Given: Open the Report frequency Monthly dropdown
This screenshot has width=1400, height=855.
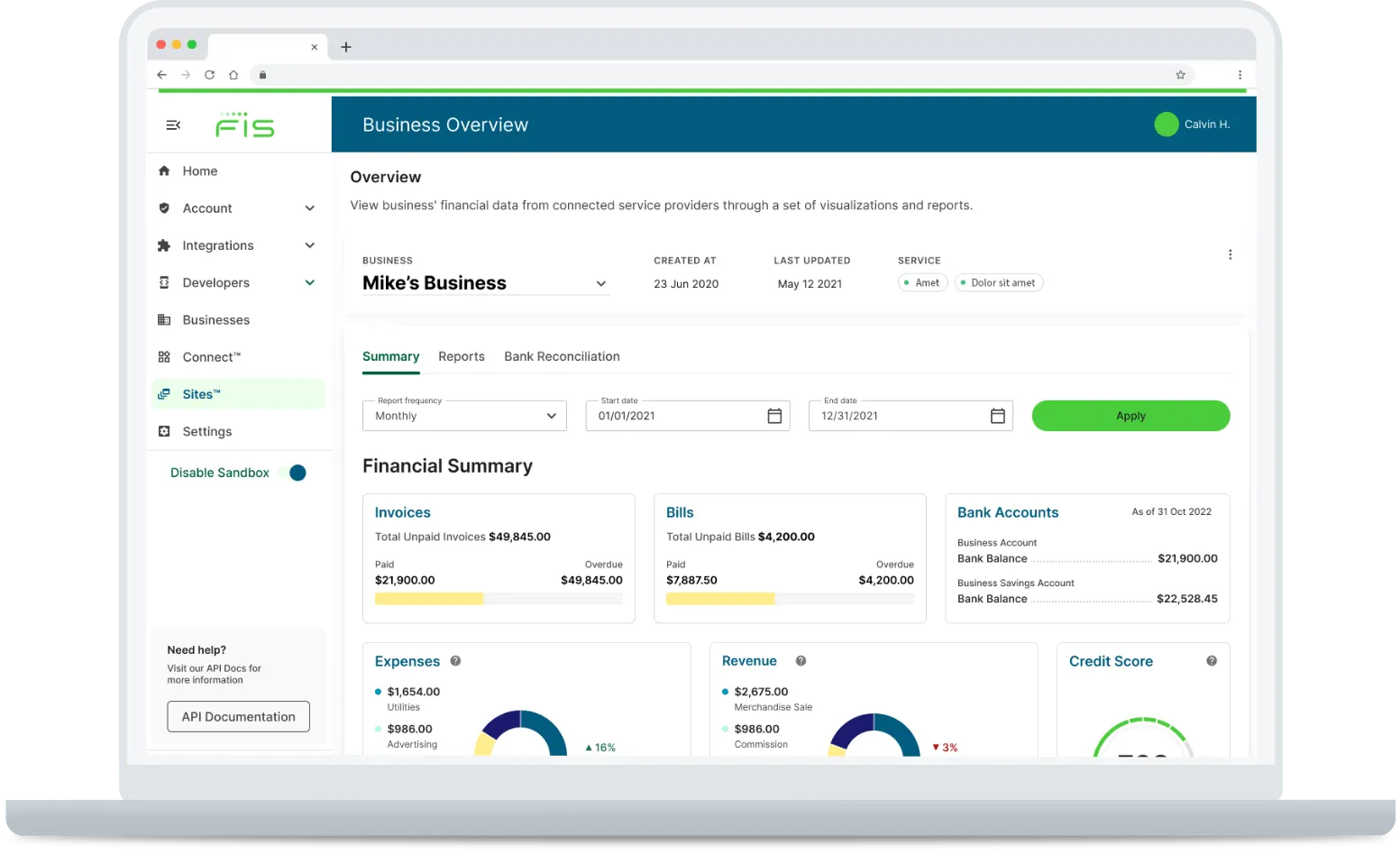Looking at the screenshot, I should (464, 416).
